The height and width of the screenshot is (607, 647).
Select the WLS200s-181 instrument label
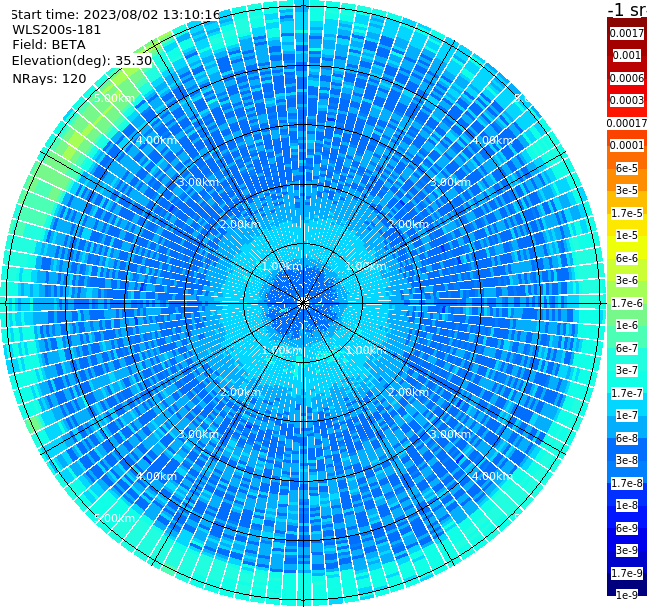pos(57,30)
